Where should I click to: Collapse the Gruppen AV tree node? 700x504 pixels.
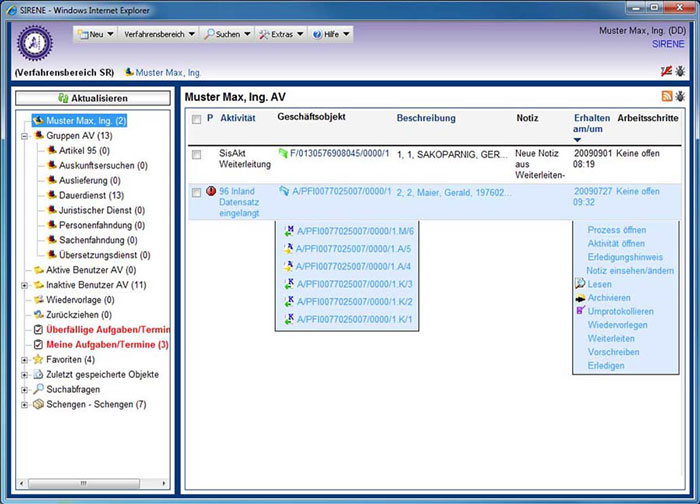coord(24,135)
